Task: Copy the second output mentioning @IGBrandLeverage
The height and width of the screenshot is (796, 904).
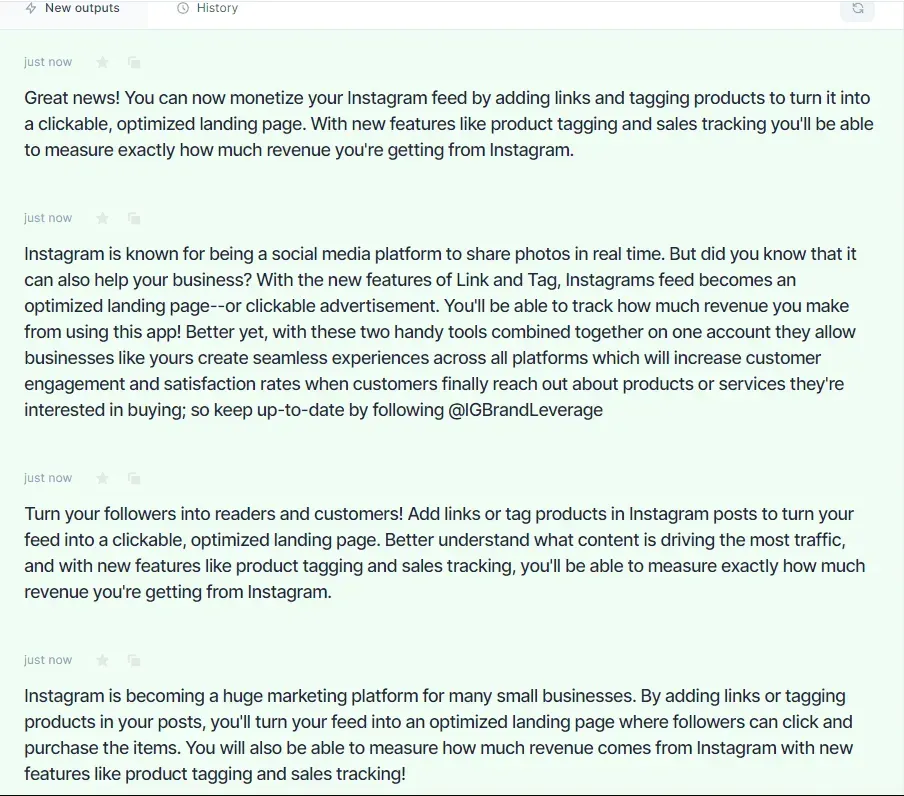Action: click(x=134, y=218)
